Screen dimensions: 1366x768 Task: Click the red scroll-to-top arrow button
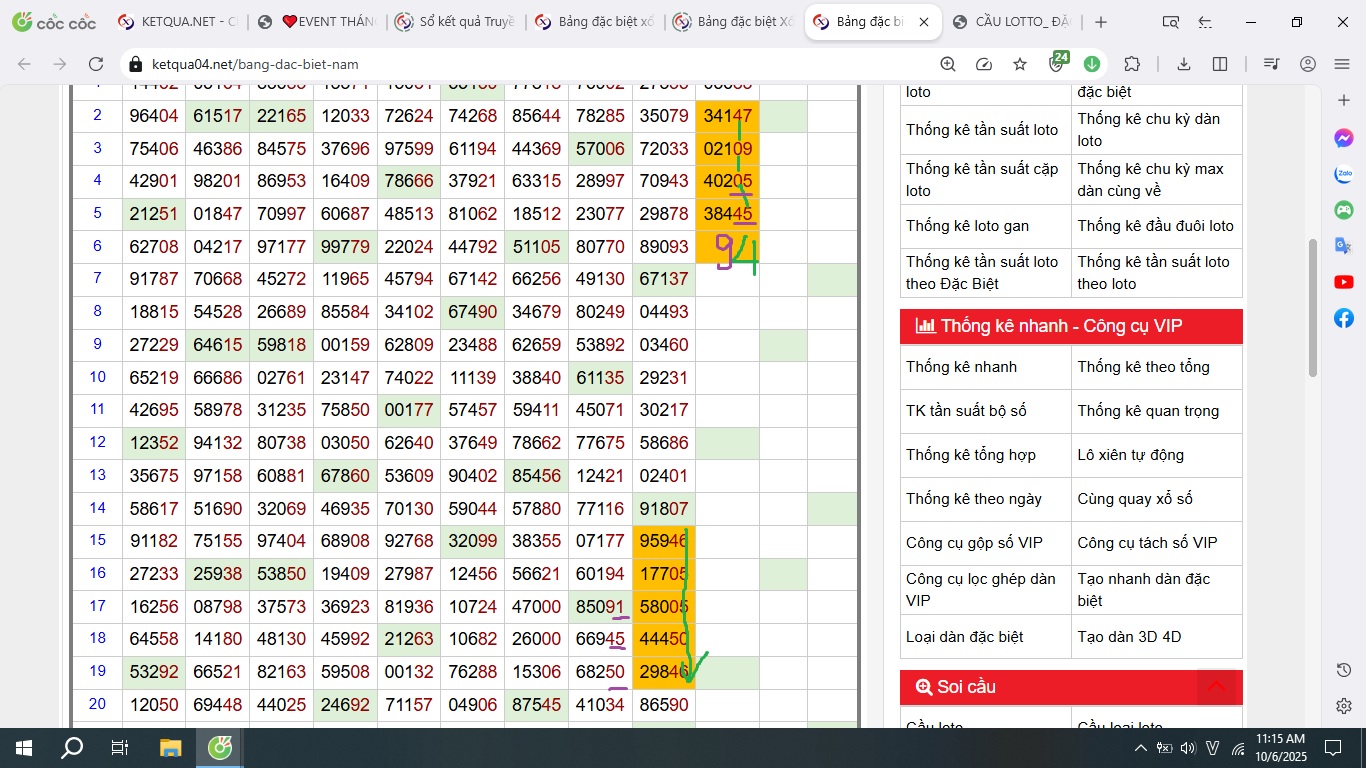click(x=1217, y=686)
